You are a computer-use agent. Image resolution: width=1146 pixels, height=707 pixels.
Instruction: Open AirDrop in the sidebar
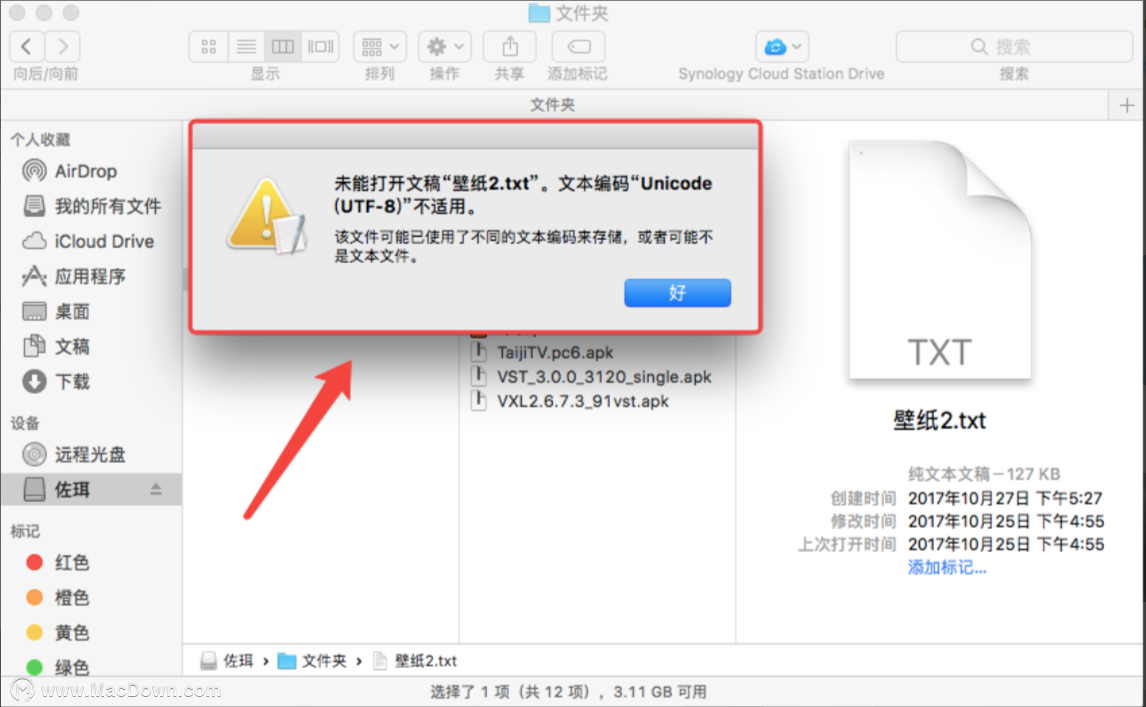(x=86, y=171)
